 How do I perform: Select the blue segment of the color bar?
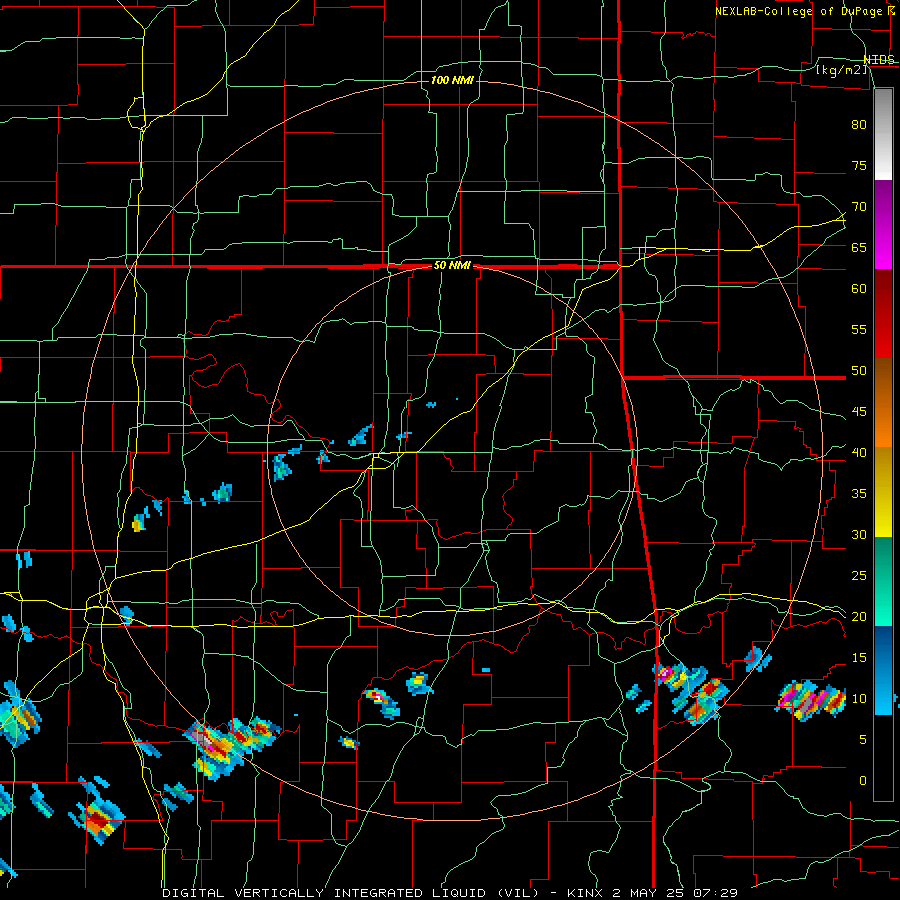tap(883, 670)
